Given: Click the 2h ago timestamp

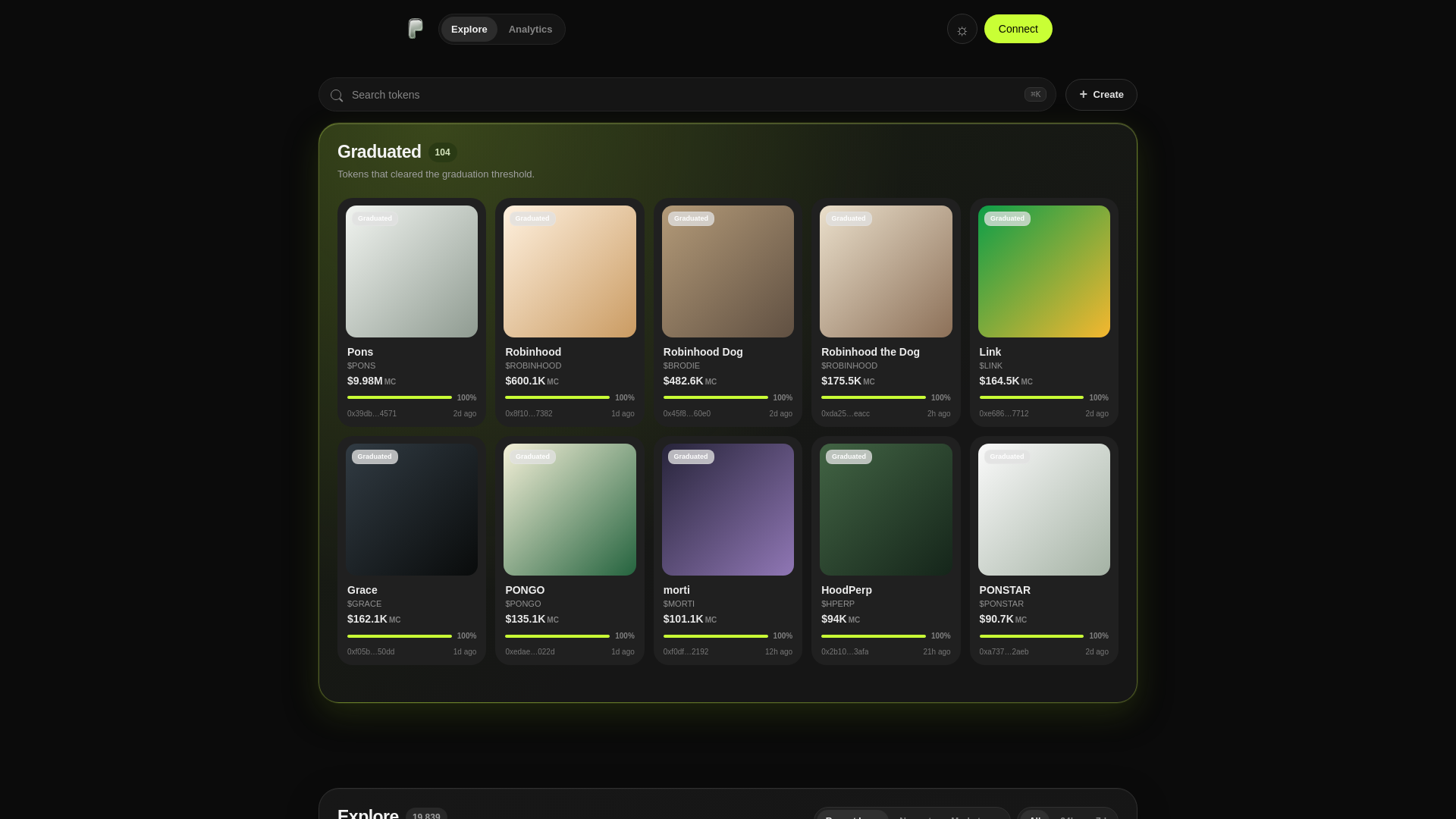Looking at the screenshot, I should (939, 414).
